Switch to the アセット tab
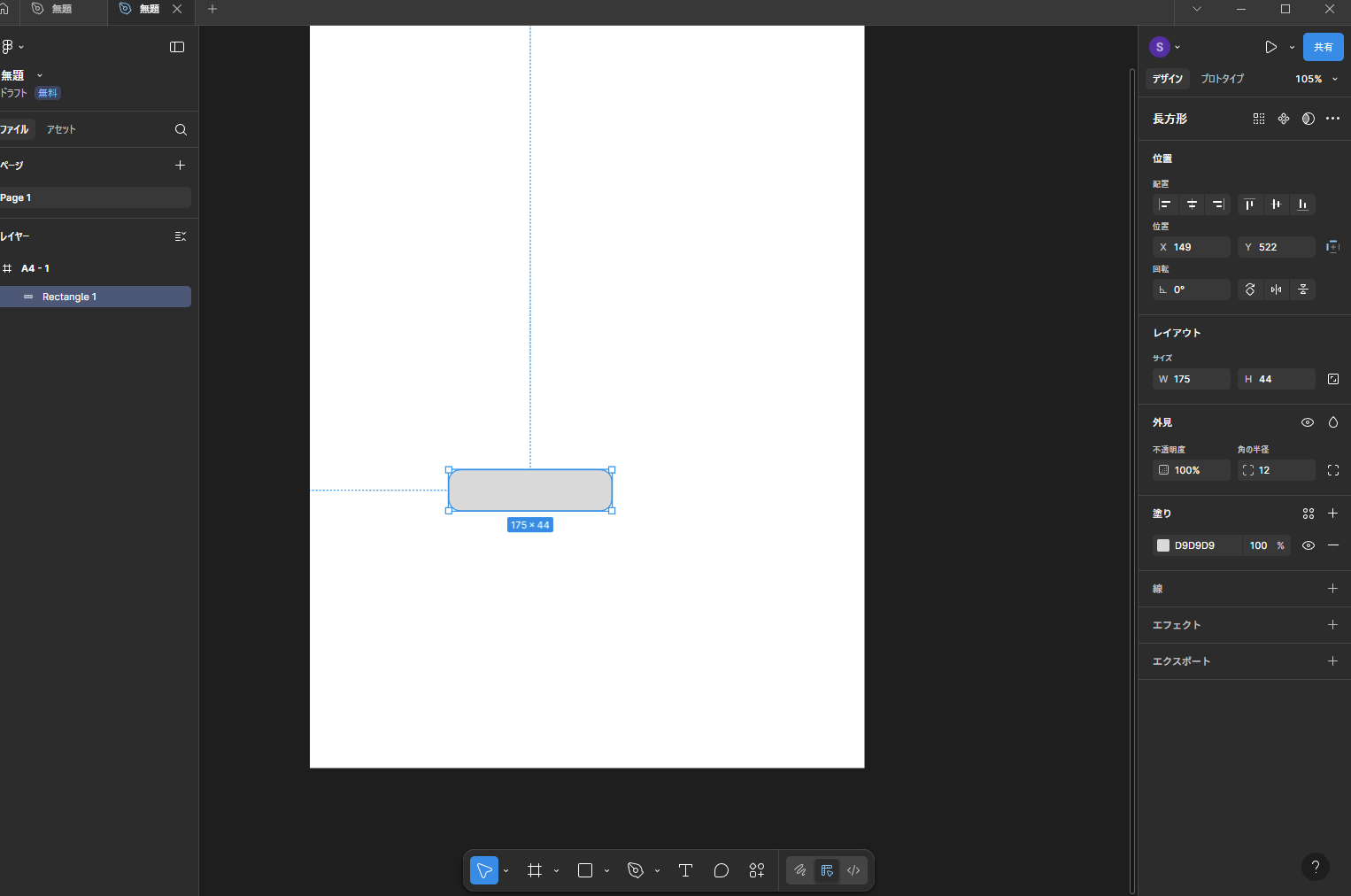 (x=61, y=129)
